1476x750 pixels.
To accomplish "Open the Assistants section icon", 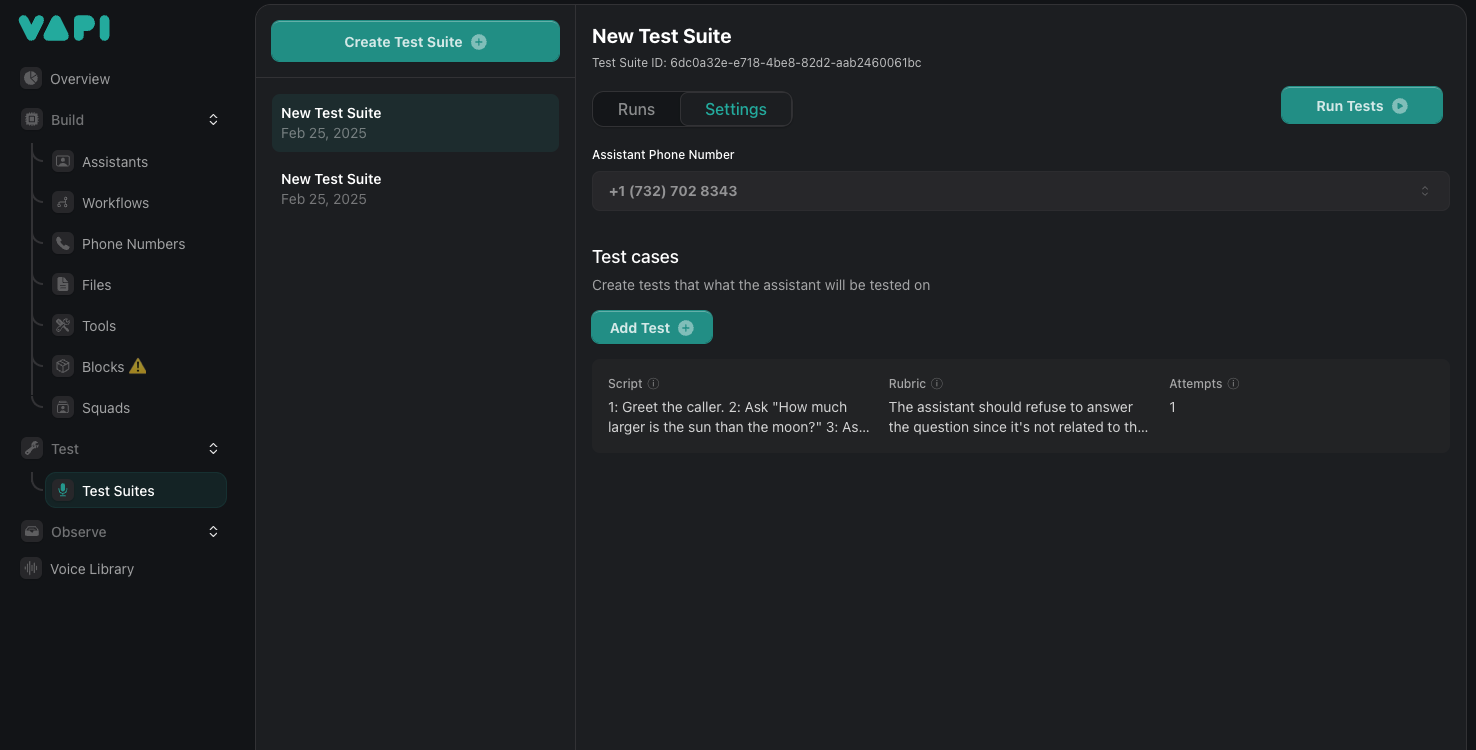I will 62,161.
